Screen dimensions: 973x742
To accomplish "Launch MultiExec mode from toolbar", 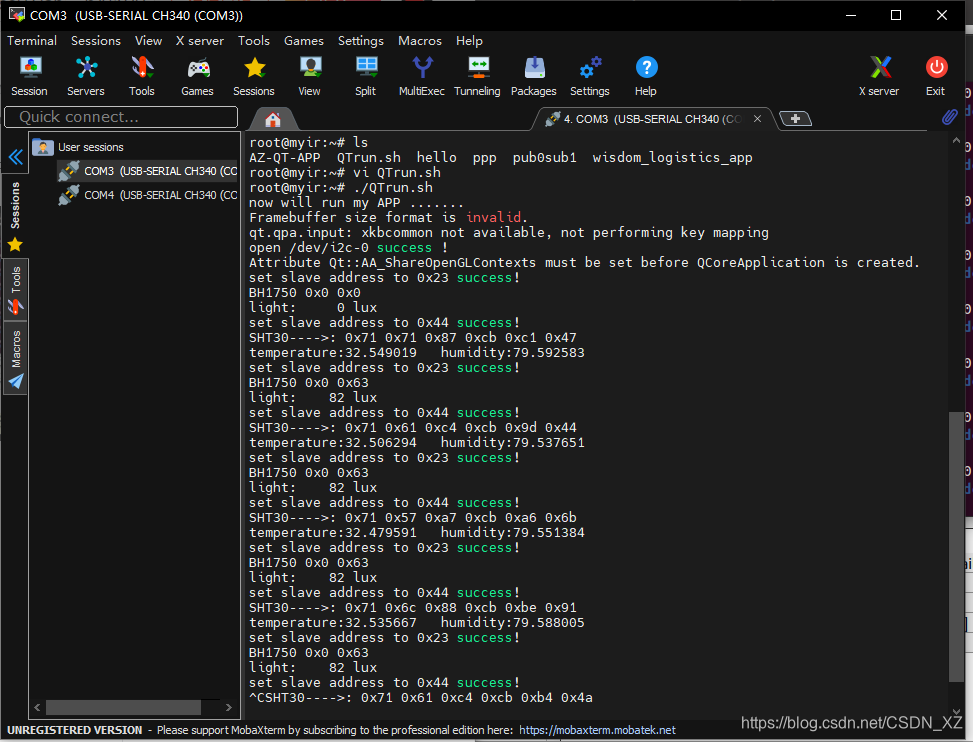I will 421,76.
